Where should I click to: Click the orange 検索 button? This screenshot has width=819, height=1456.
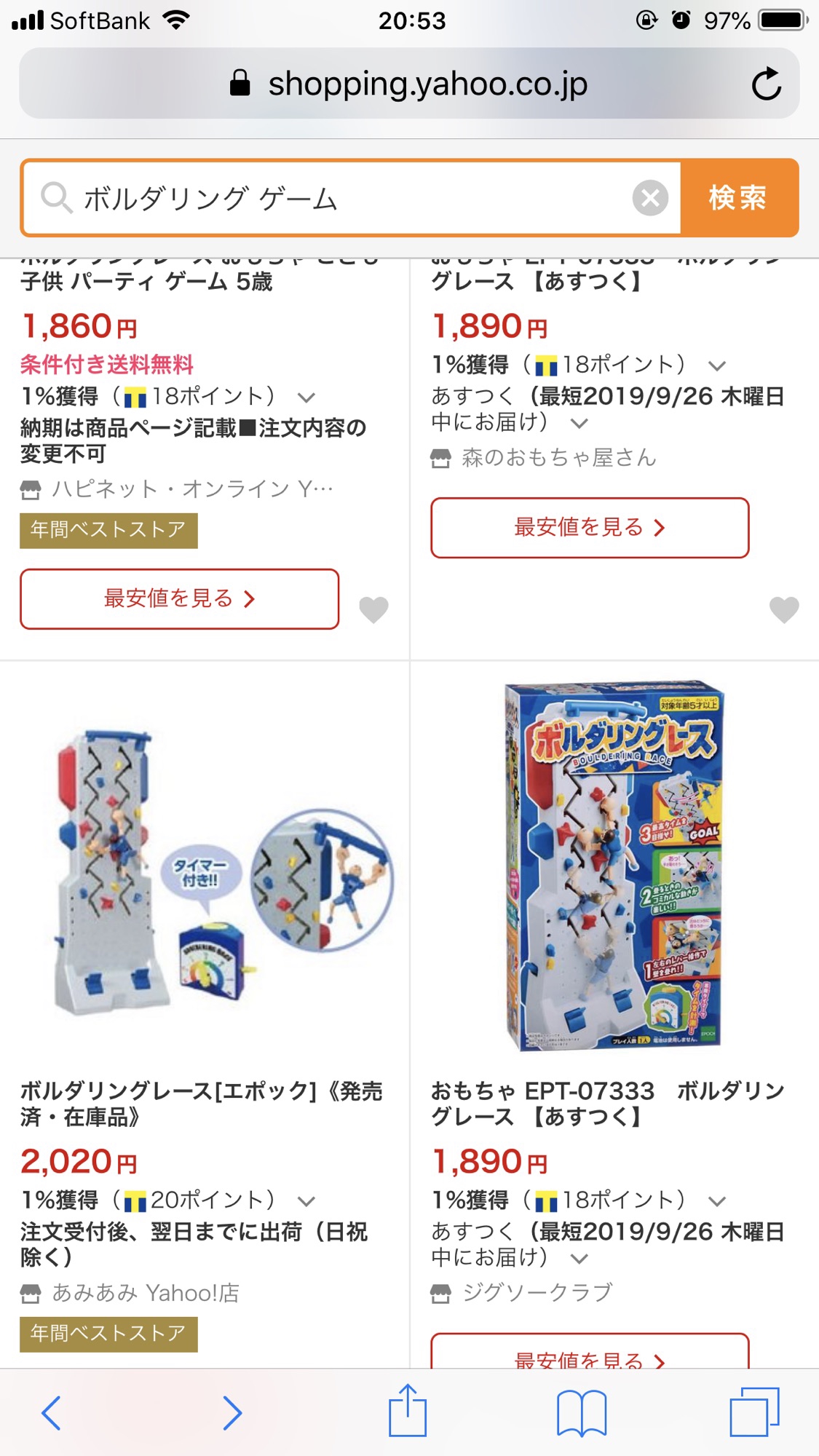[739, 198]
